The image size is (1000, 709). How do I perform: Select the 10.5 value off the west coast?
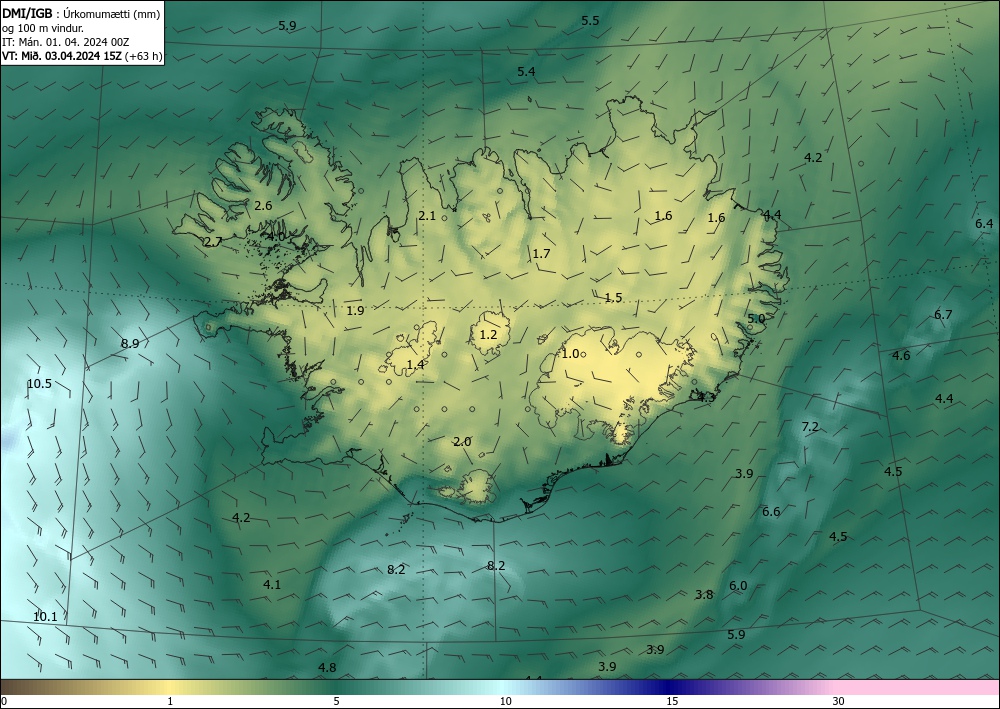point(39,384)
